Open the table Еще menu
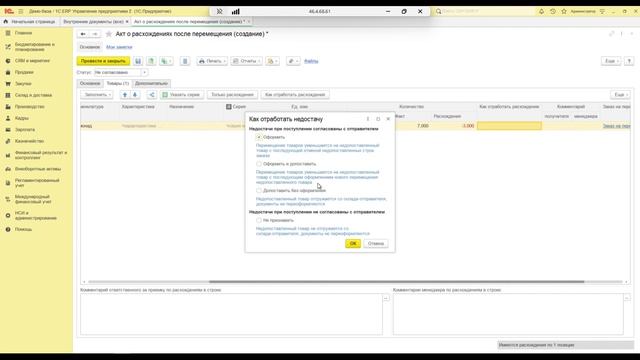Image resolution: width=640 pixels, height=360 pixels. point(620,95)
